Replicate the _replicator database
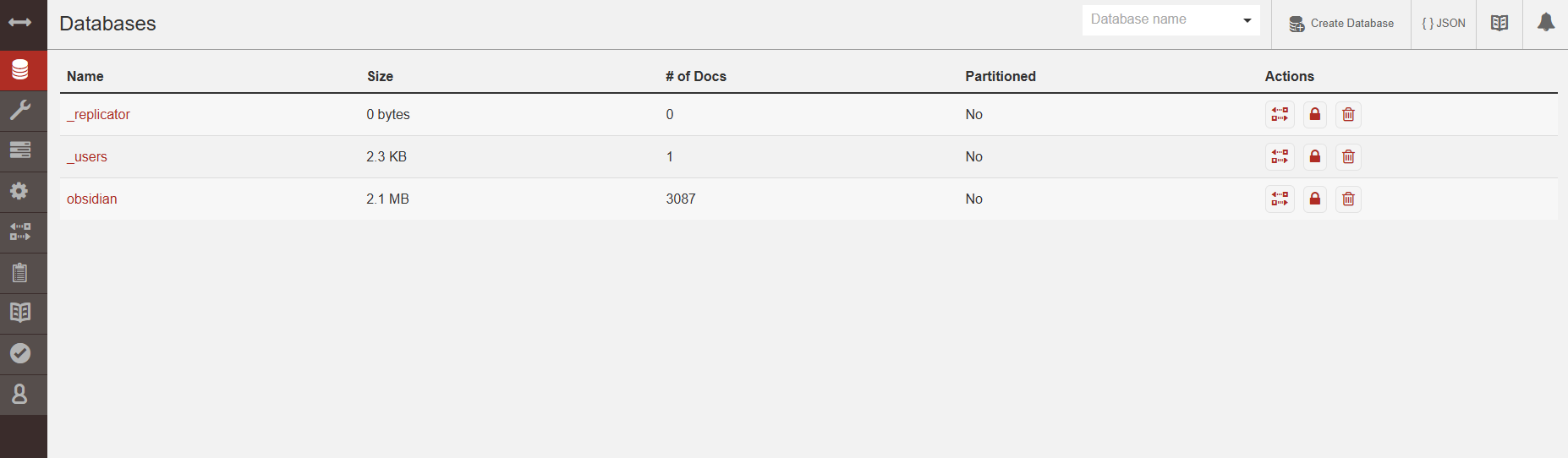The width and height of the screenshot is (1568, 458). (x=1280, y=115)
